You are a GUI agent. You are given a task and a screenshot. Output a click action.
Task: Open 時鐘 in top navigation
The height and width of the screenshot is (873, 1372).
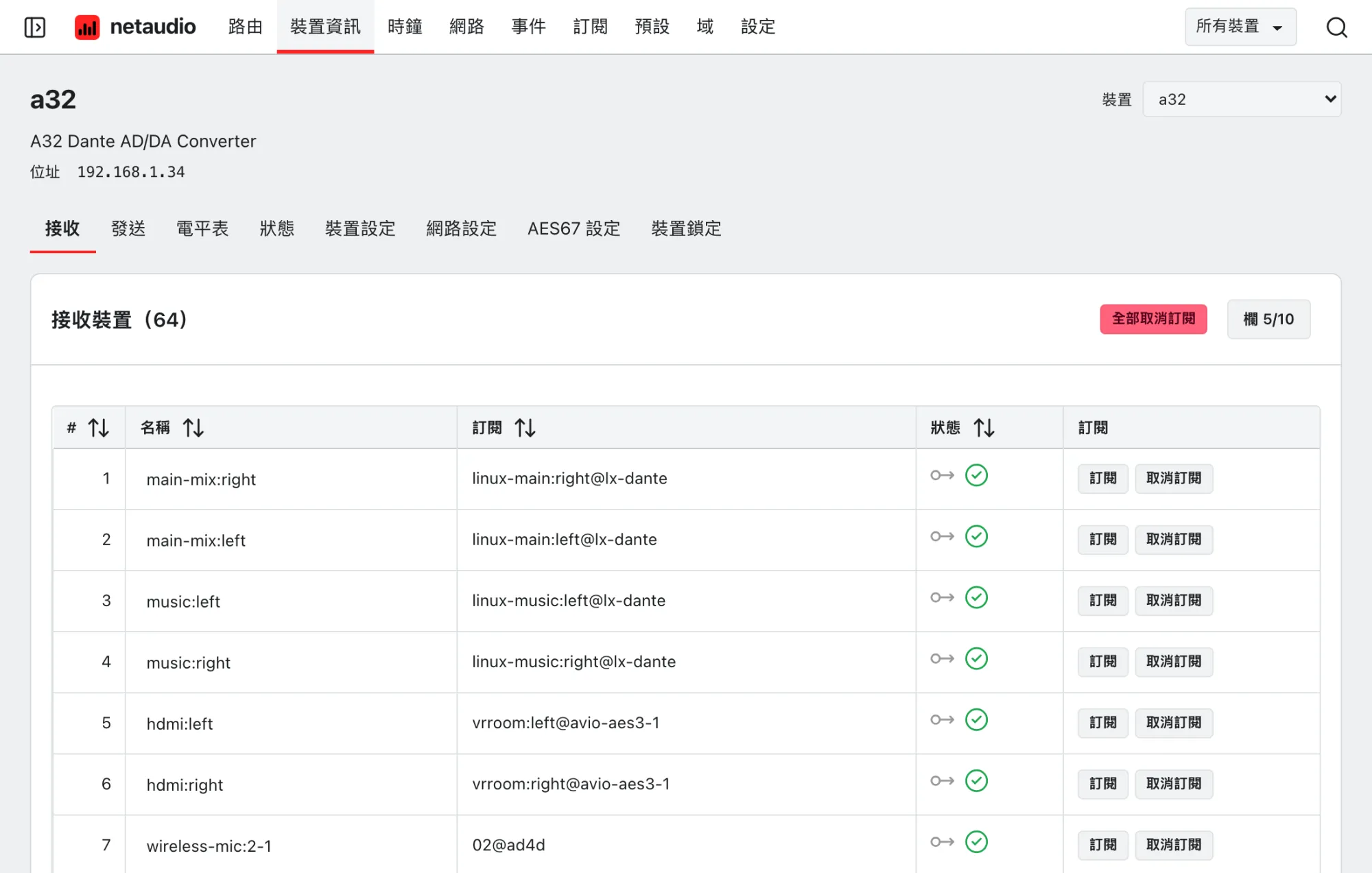pos(405,27)
